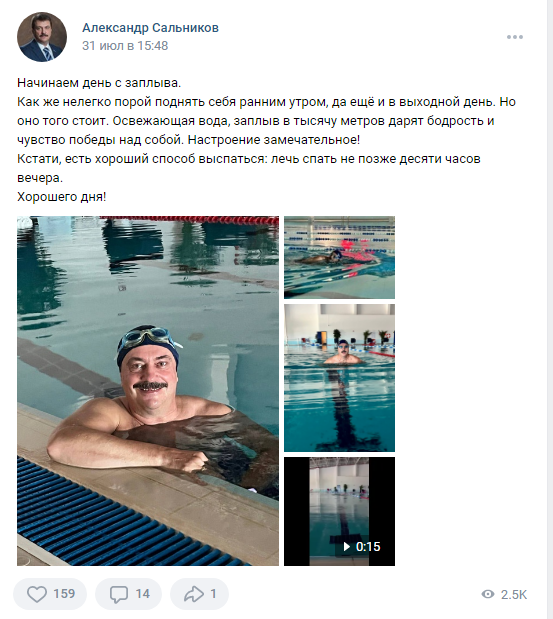Open Александр Сальников profile avatar
This screenshot has width=553, height=619.
42,37
